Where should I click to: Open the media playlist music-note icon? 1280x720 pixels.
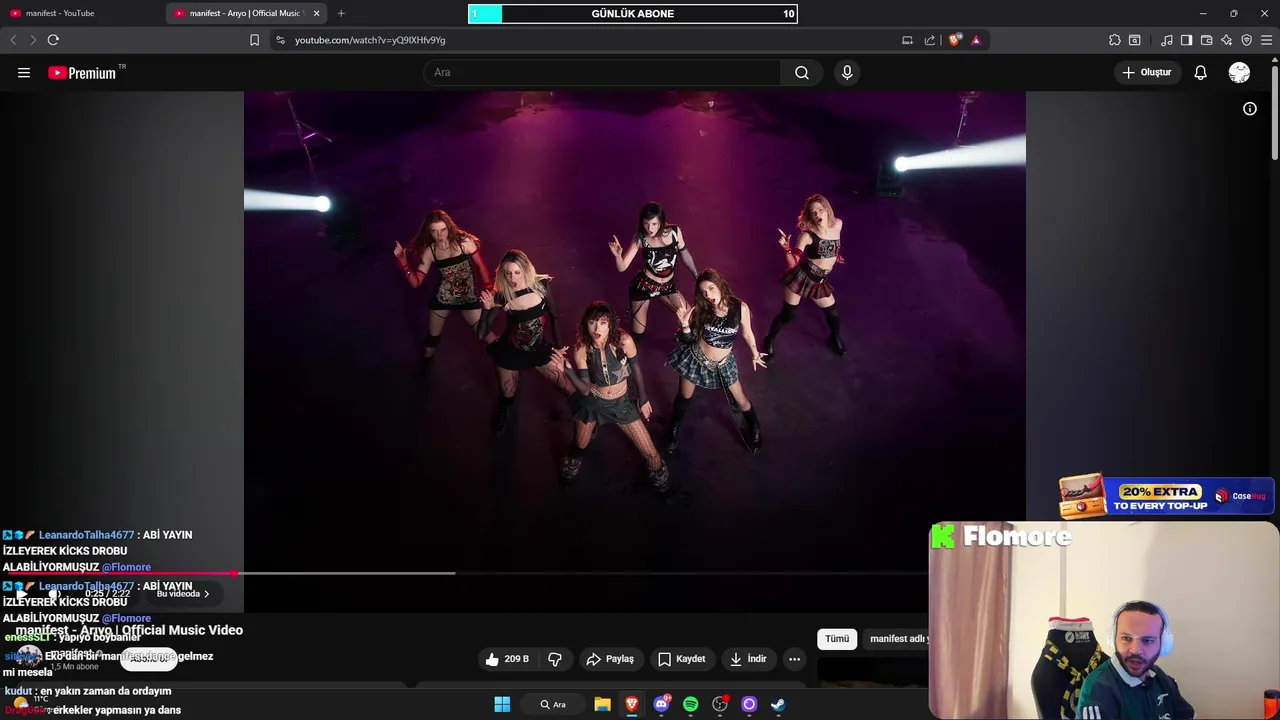tap(1167, 40)
